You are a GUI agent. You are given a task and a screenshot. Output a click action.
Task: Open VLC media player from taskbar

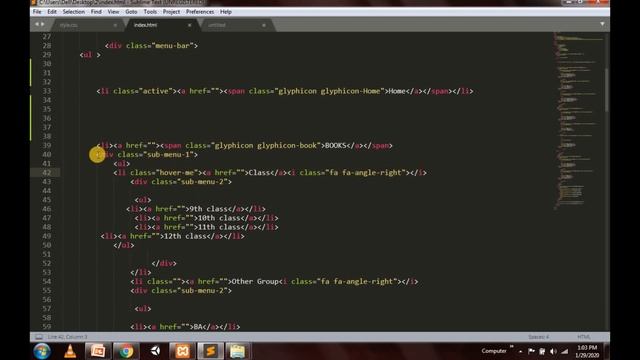click(x=70, y=351)
